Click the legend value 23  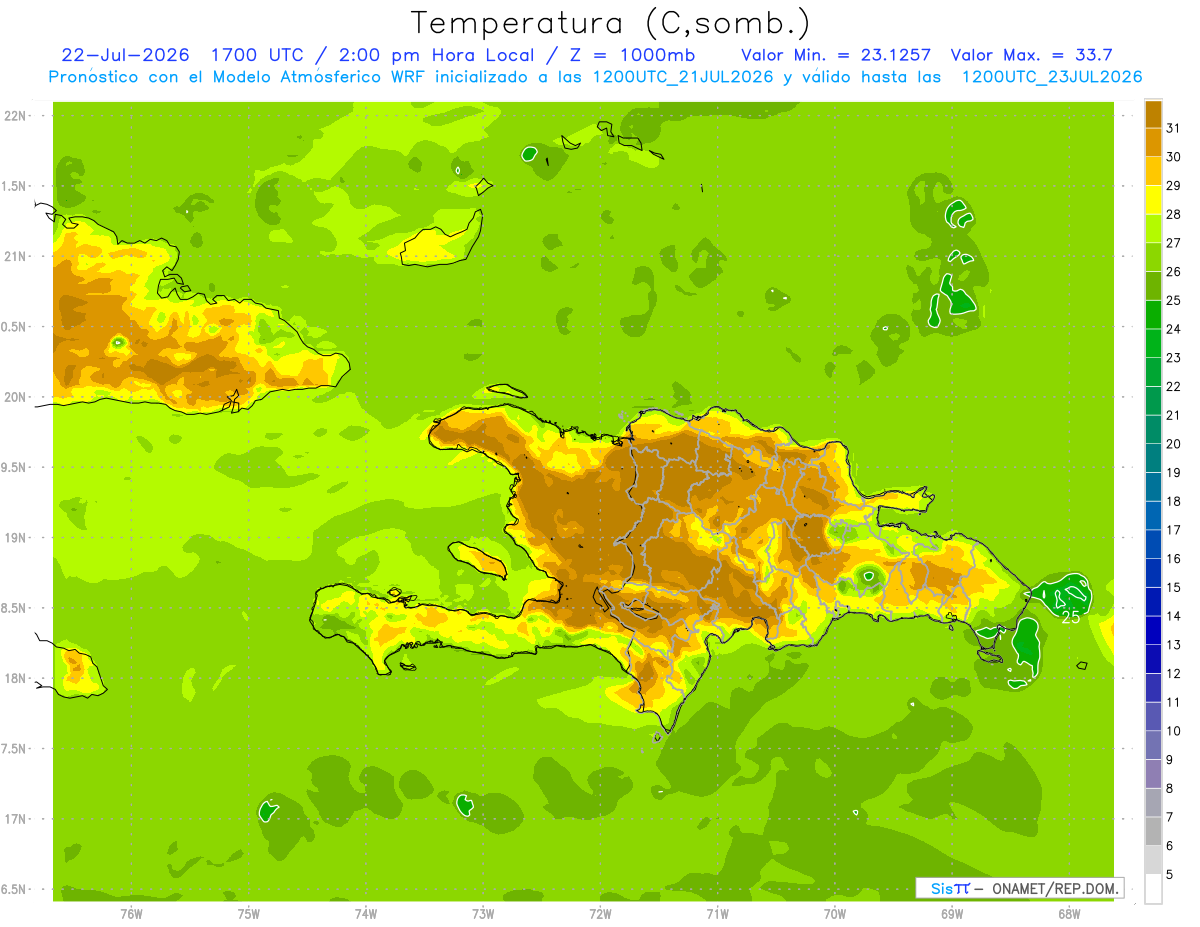click(x=1174, y=358)
